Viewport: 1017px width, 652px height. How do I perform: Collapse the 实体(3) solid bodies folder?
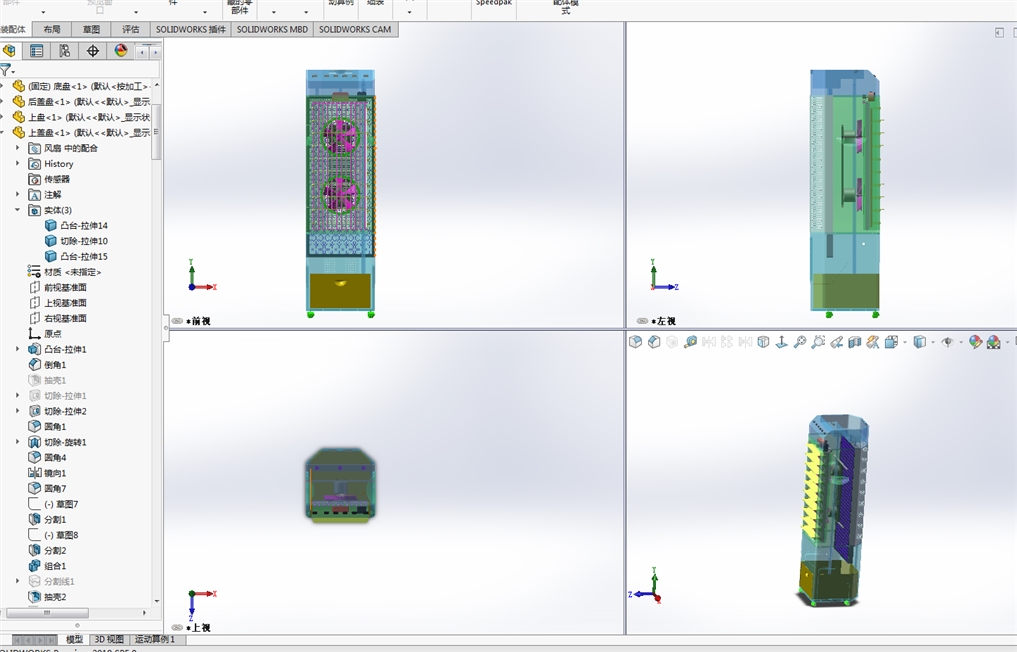tap(18, 210)
